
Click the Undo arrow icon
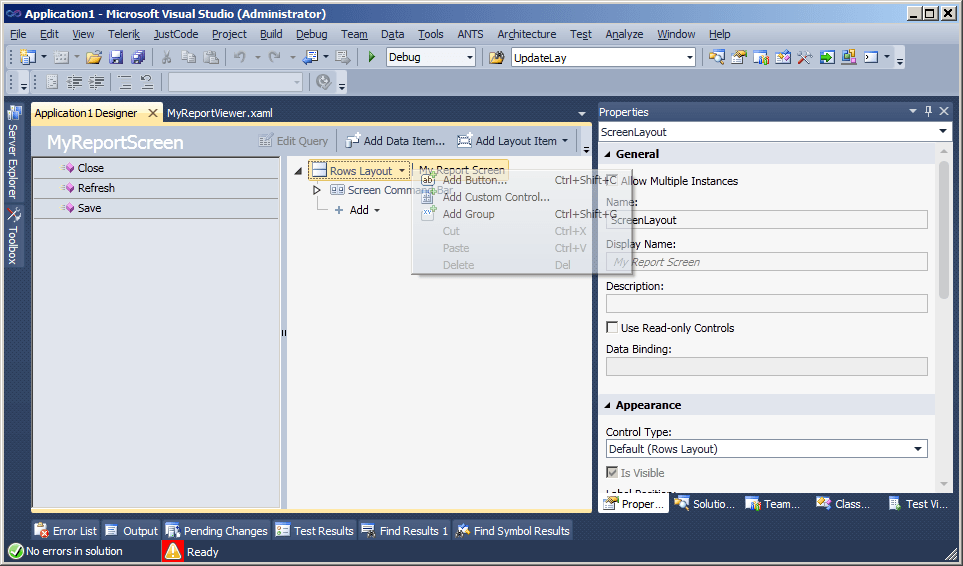(240, 58)
